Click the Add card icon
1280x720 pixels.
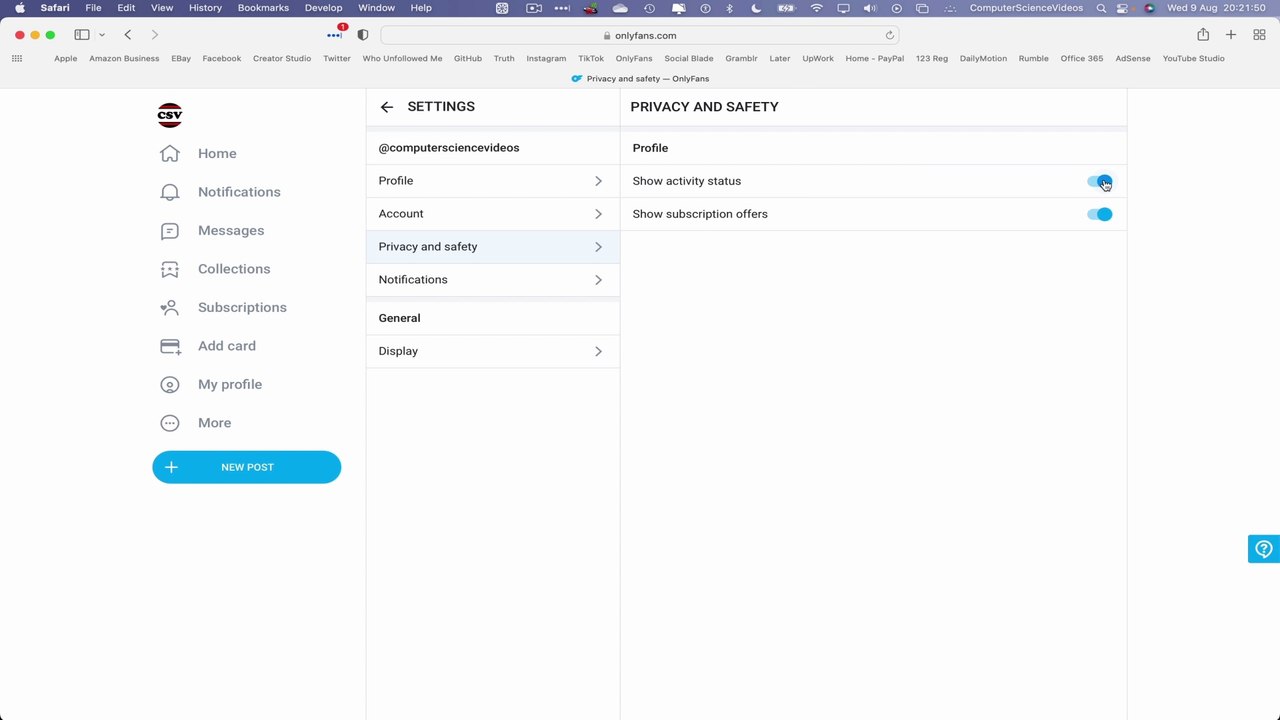click(170, 346)
